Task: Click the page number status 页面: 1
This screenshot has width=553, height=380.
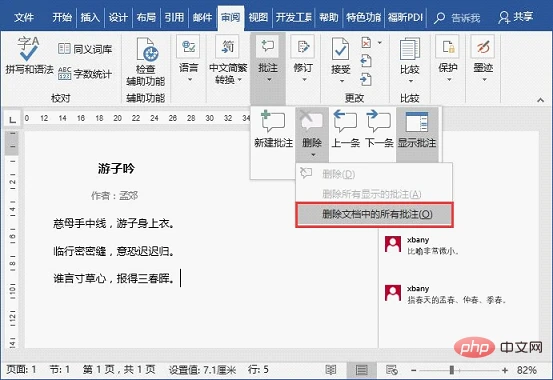Action: (21, 370)
